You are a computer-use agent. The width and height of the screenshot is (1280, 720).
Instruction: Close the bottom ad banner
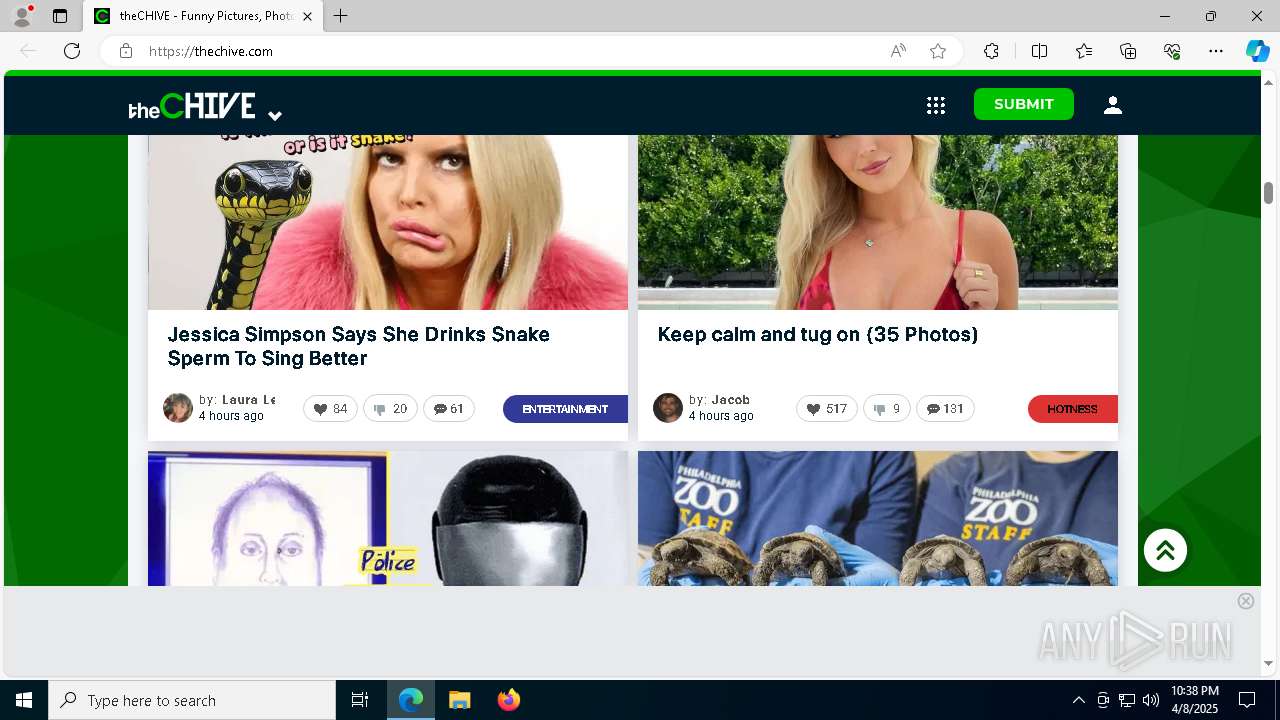coord(1246,601)
